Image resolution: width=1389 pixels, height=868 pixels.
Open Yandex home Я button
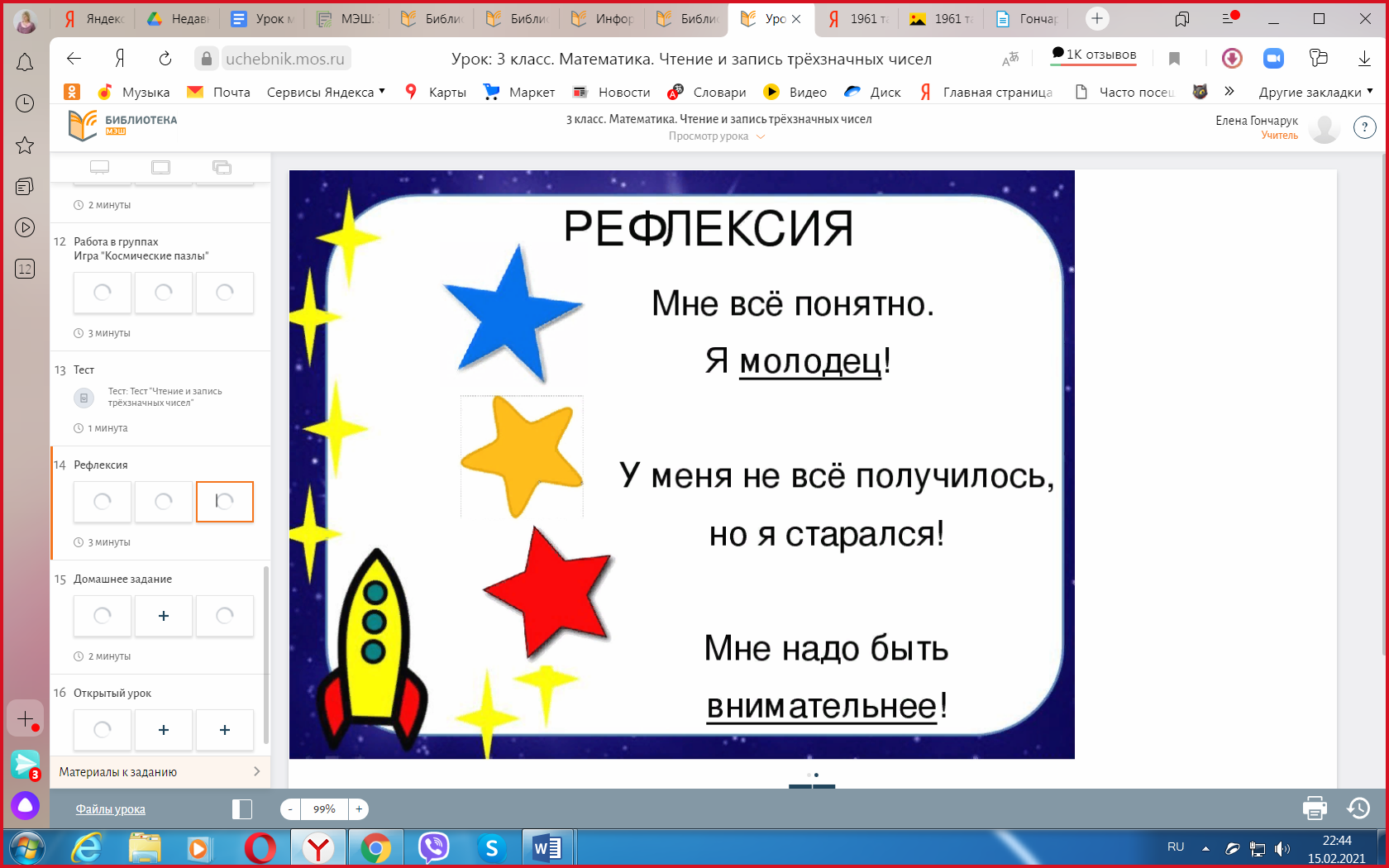click(x=120, y=58)
